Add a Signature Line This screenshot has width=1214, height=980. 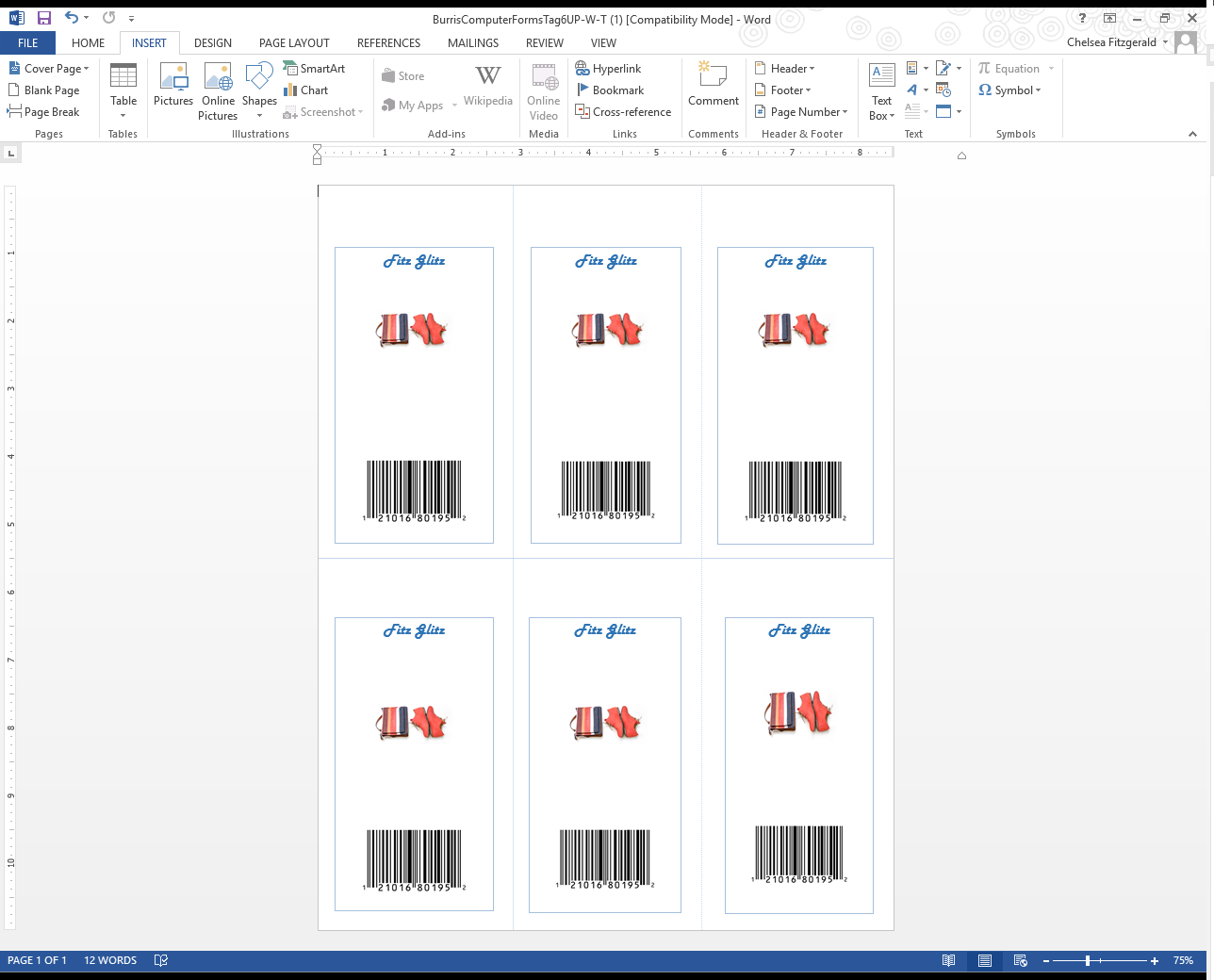(943, 68)
